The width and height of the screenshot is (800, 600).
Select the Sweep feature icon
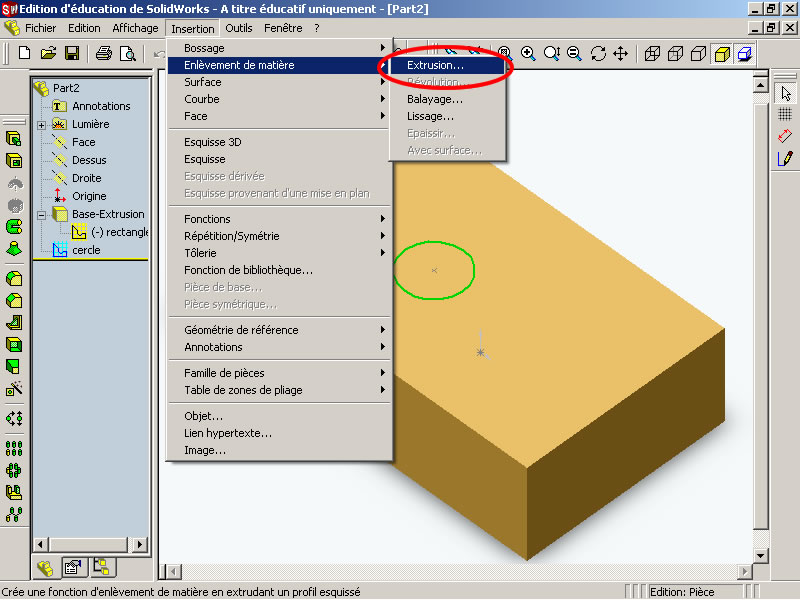14,226
